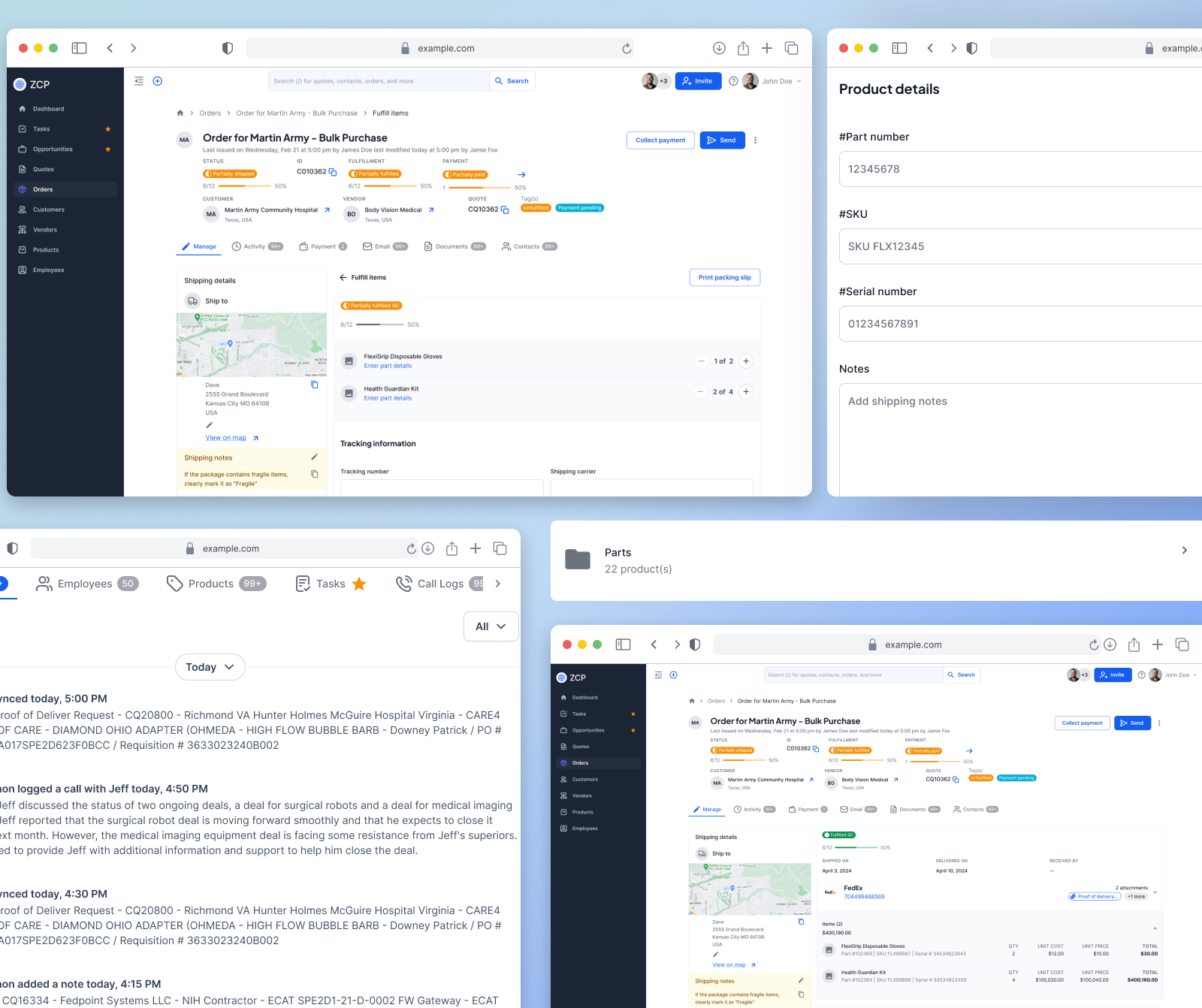Click the fulfillment progress bar at 50%
Screen dimensions: 1202x1008
pyautogui.click(x=391, y=186)
